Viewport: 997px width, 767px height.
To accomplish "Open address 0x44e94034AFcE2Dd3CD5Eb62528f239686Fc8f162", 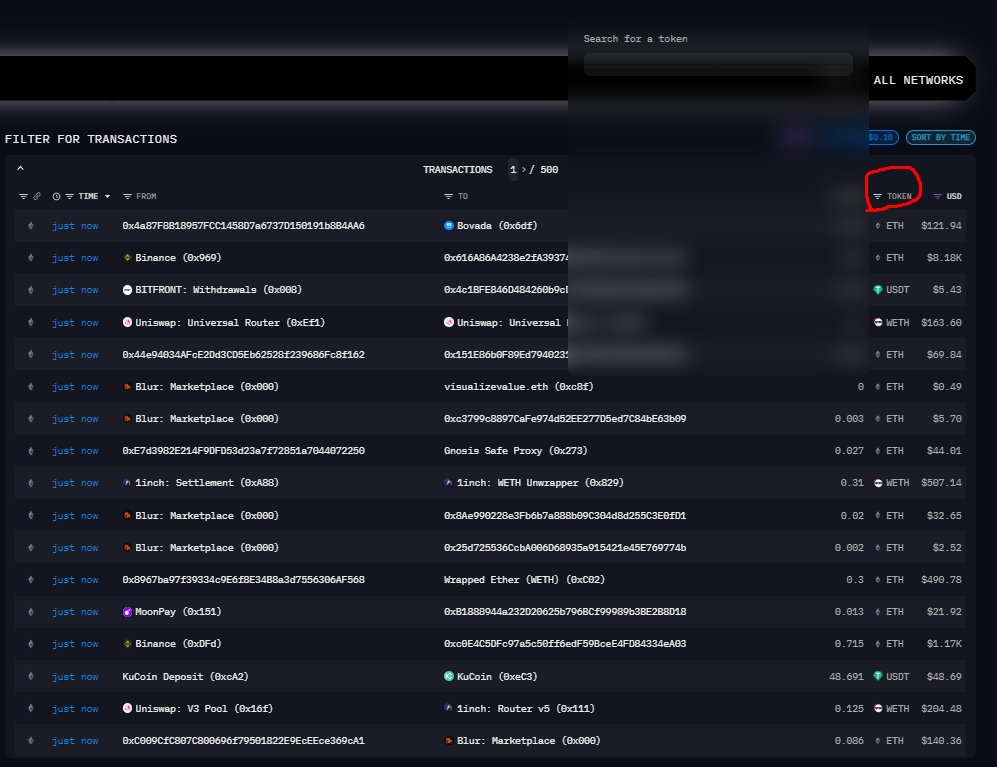I will pos(244,354).
